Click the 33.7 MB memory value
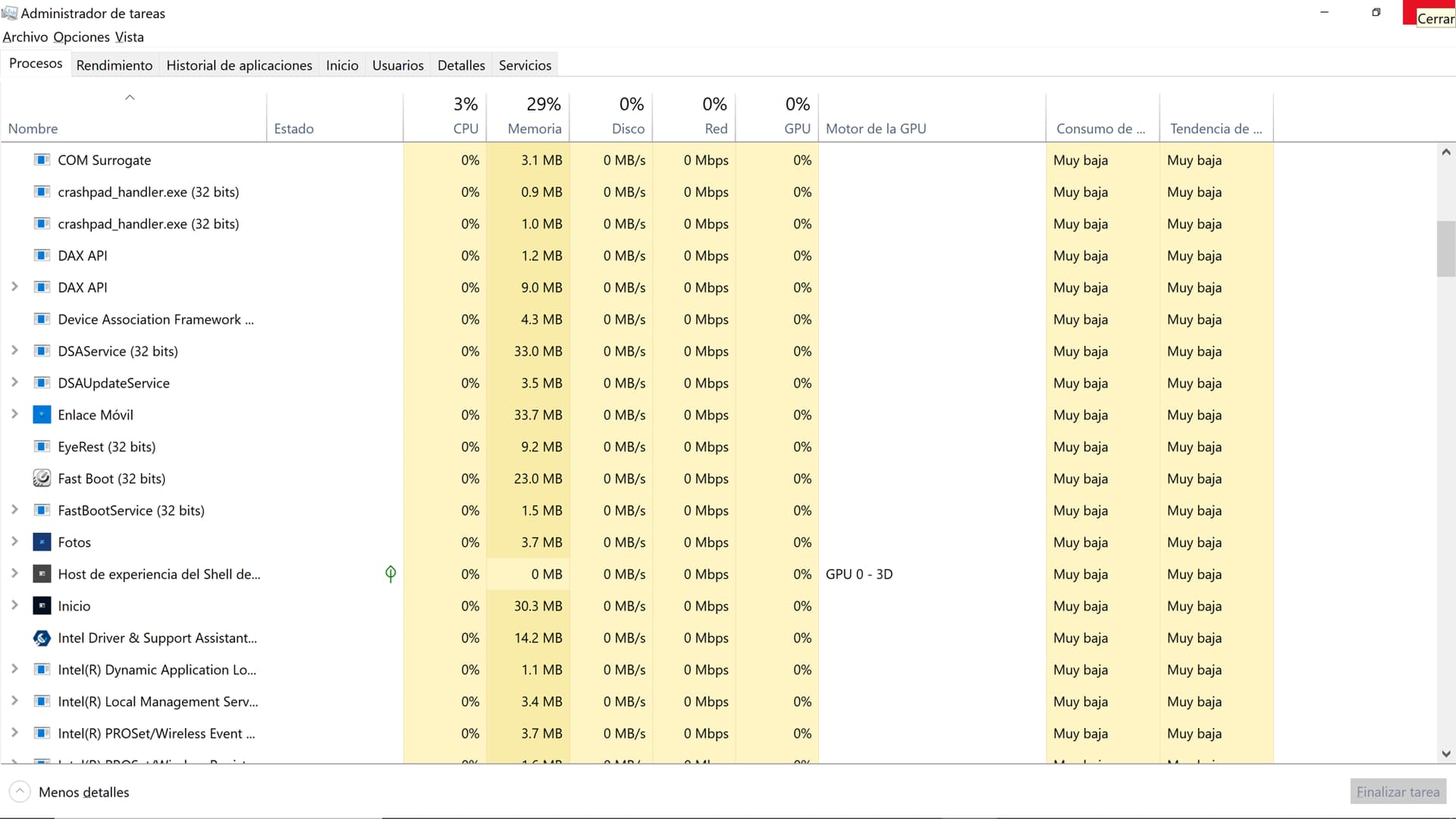The image size is (1456, 819). [x=538, y=415]
